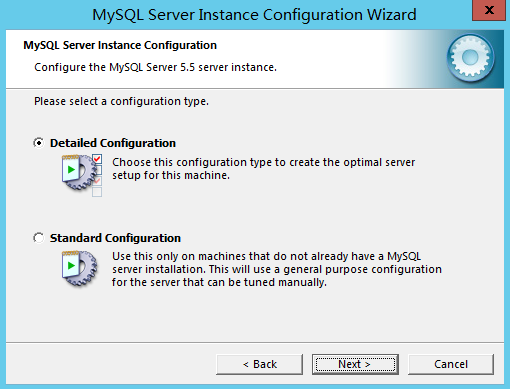Screen dimensions: 510x389
Task: Click the 'MySQL Server Instance Configuration' bold heading
Action: pos(120,45)
